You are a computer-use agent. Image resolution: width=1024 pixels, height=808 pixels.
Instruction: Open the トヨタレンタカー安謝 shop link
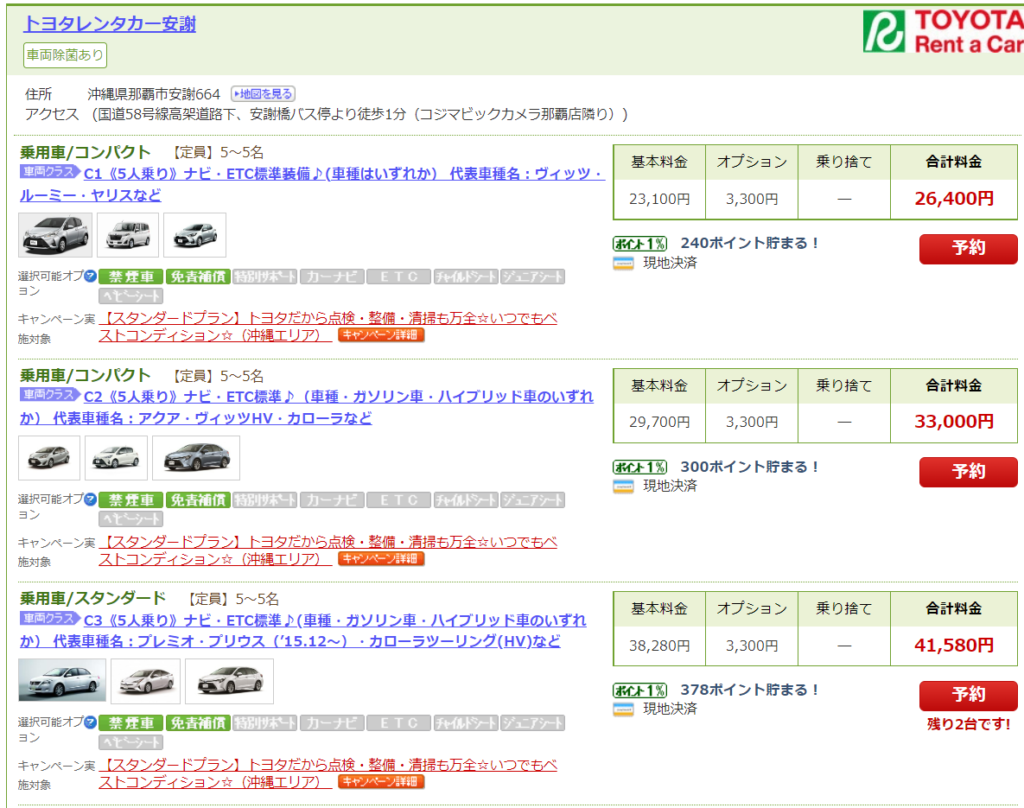110,24
